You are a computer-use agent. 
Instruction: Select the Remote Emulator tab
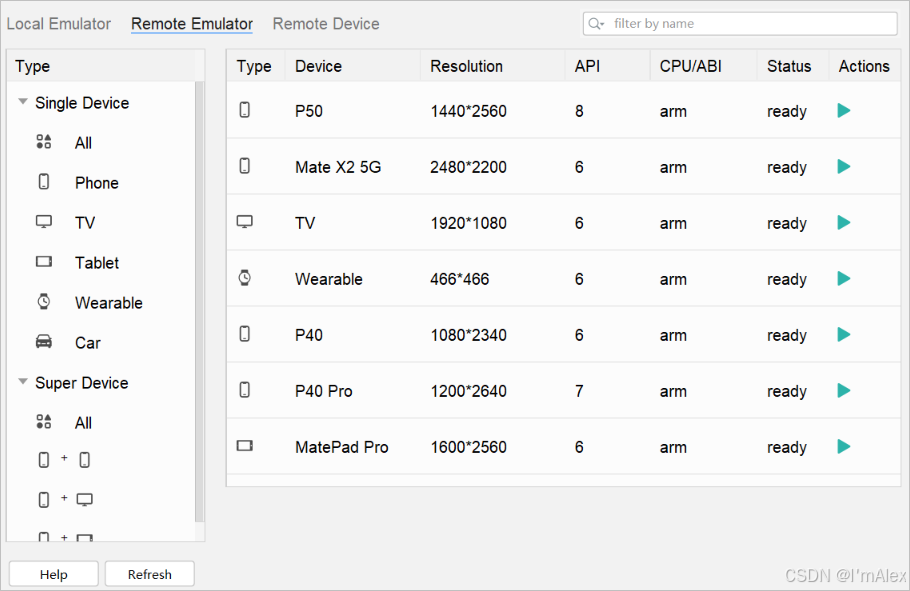192,24
